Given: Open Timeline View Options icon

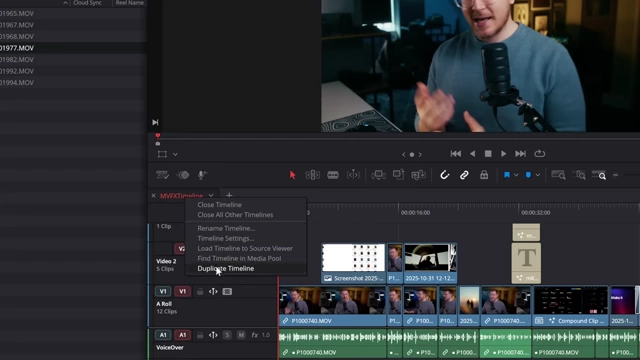Looking at the screenshot, I should (x=162, y=175).
